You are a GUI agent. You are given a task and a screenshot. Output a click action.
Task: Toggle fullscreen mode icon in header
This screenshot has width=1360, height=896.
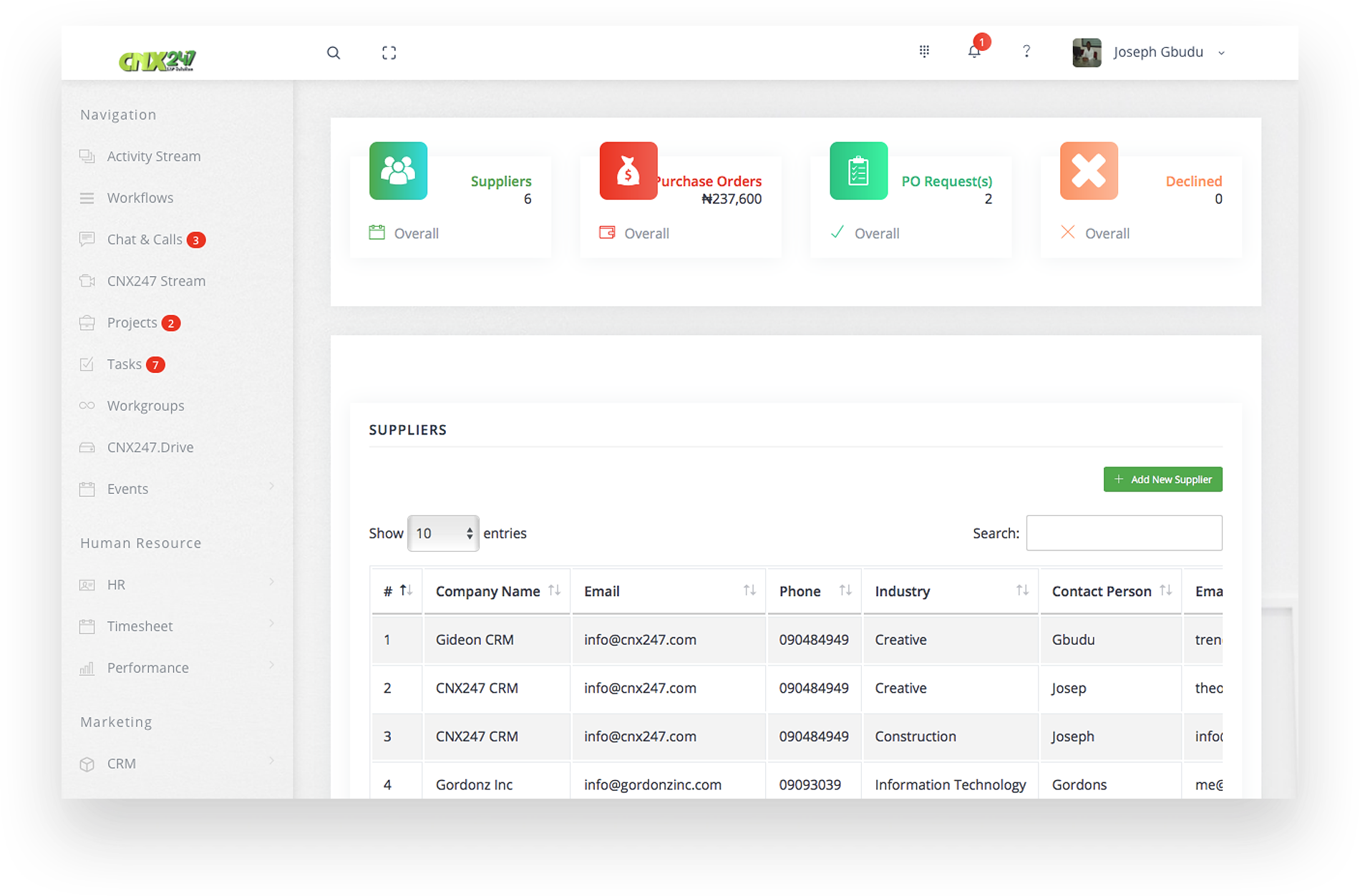pos(389,53)
